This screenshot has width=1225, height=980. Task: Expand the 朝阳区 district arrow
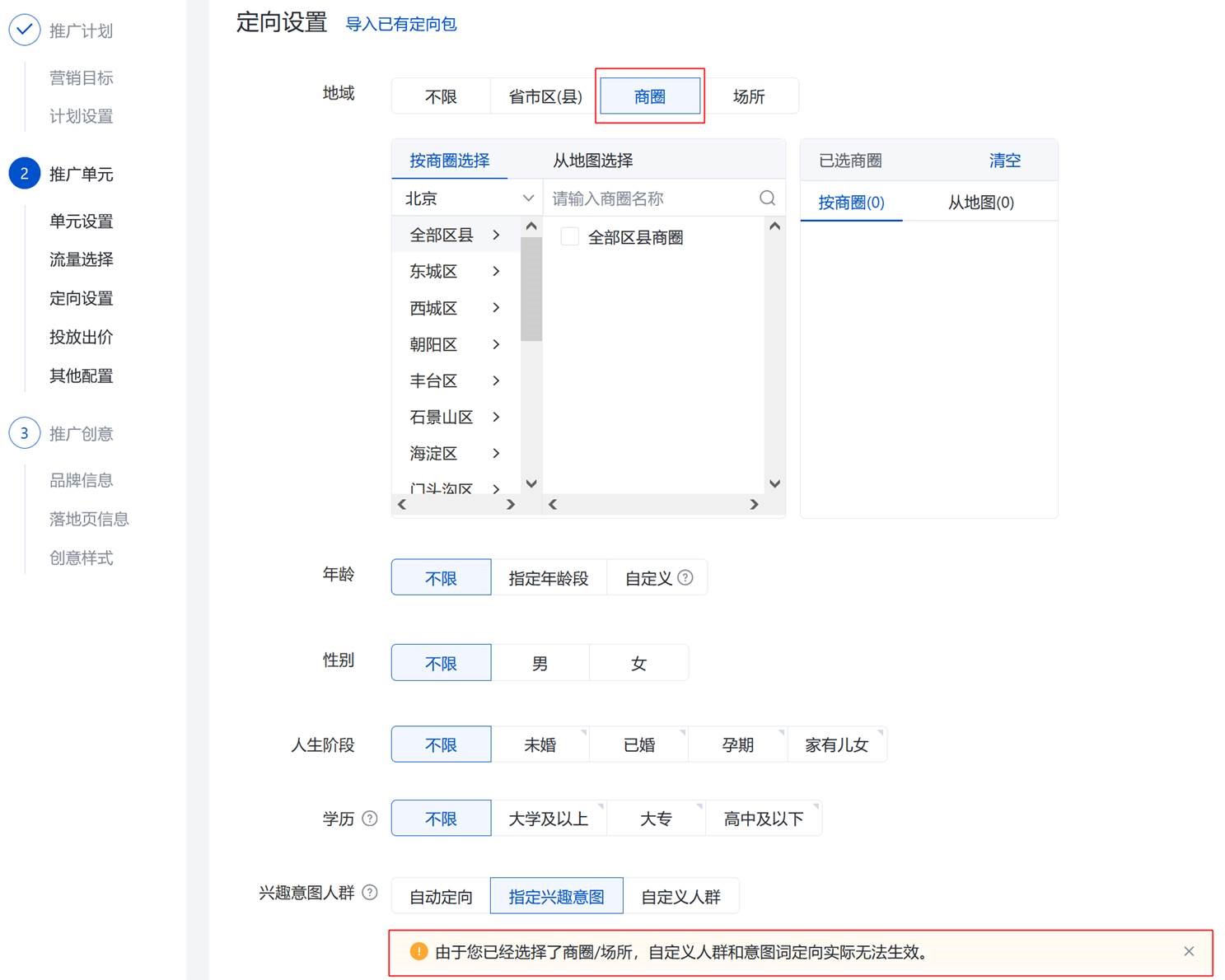pyautogui.click(x=496, y=344)
